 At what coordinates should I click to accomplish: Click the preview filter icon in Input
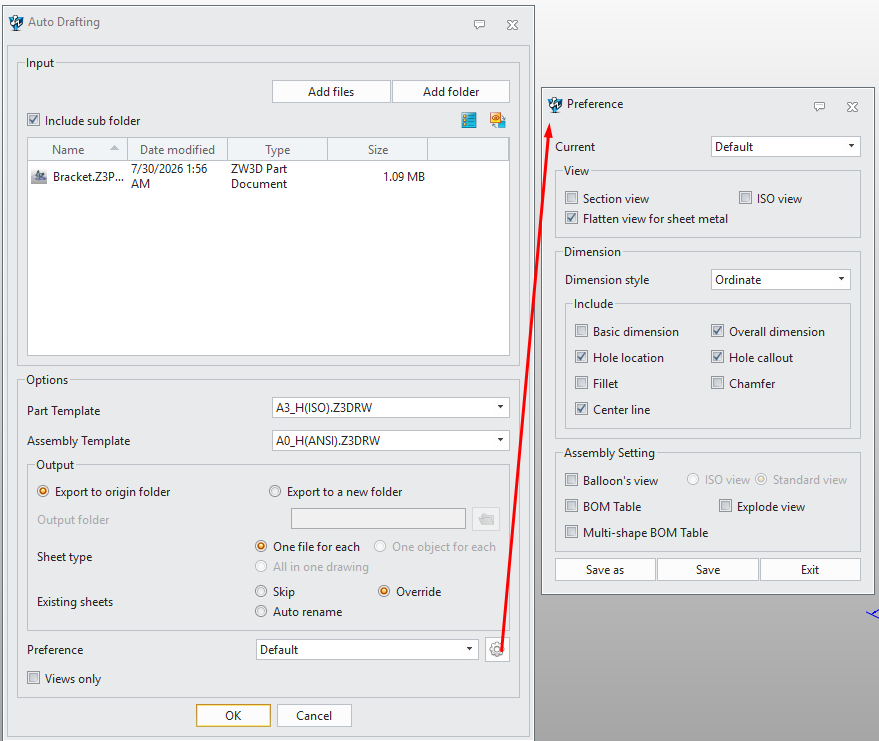[497, 120]
